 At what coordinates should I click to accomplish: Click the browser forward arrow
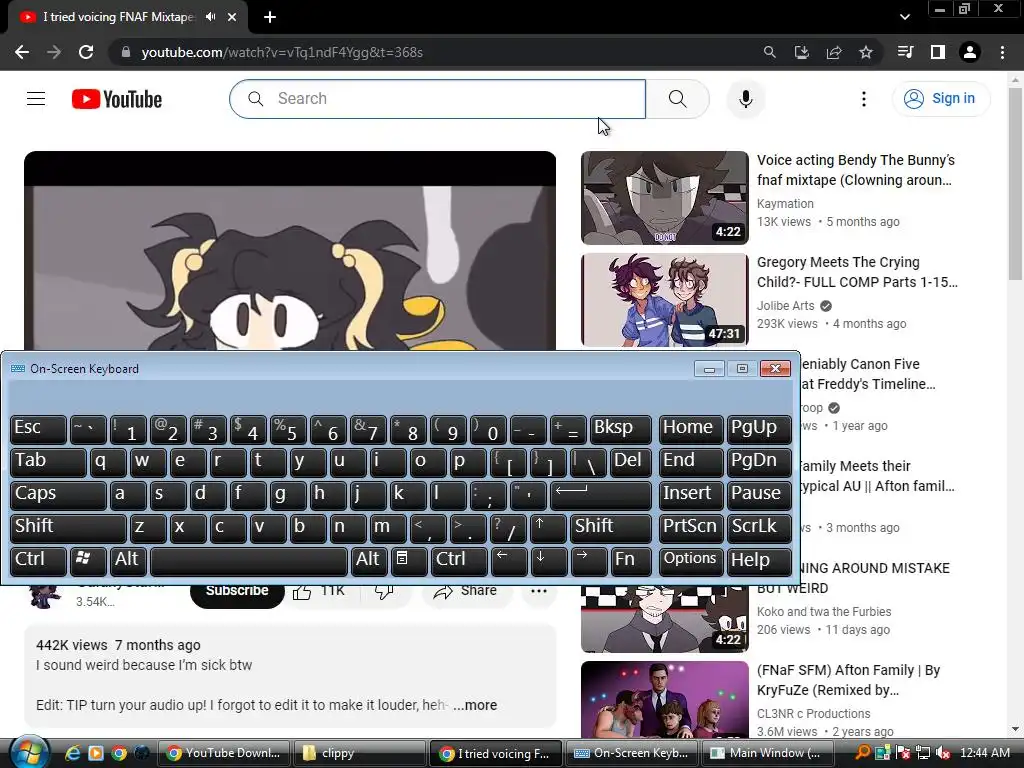click(x=54, y=52)
